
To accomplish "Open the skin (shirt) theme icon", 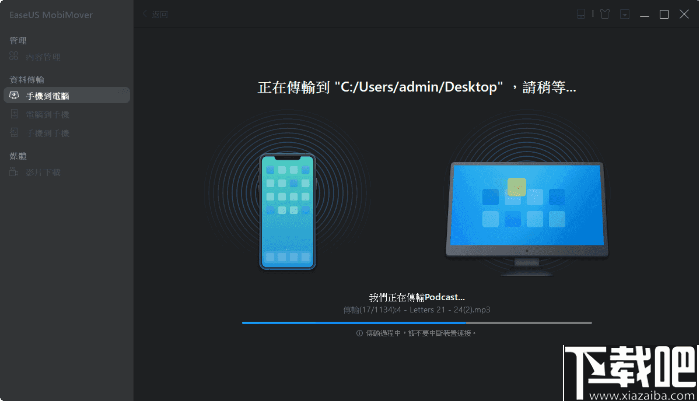I will pos(605,14).
